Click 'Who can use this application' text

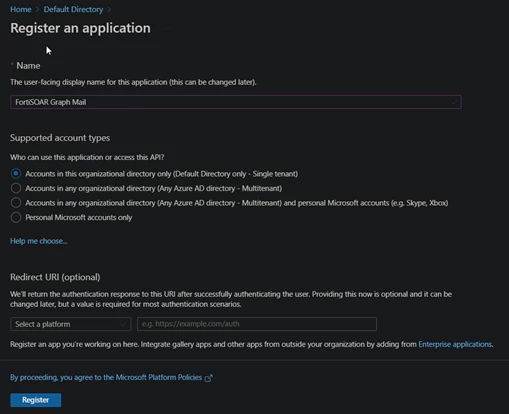87,157
